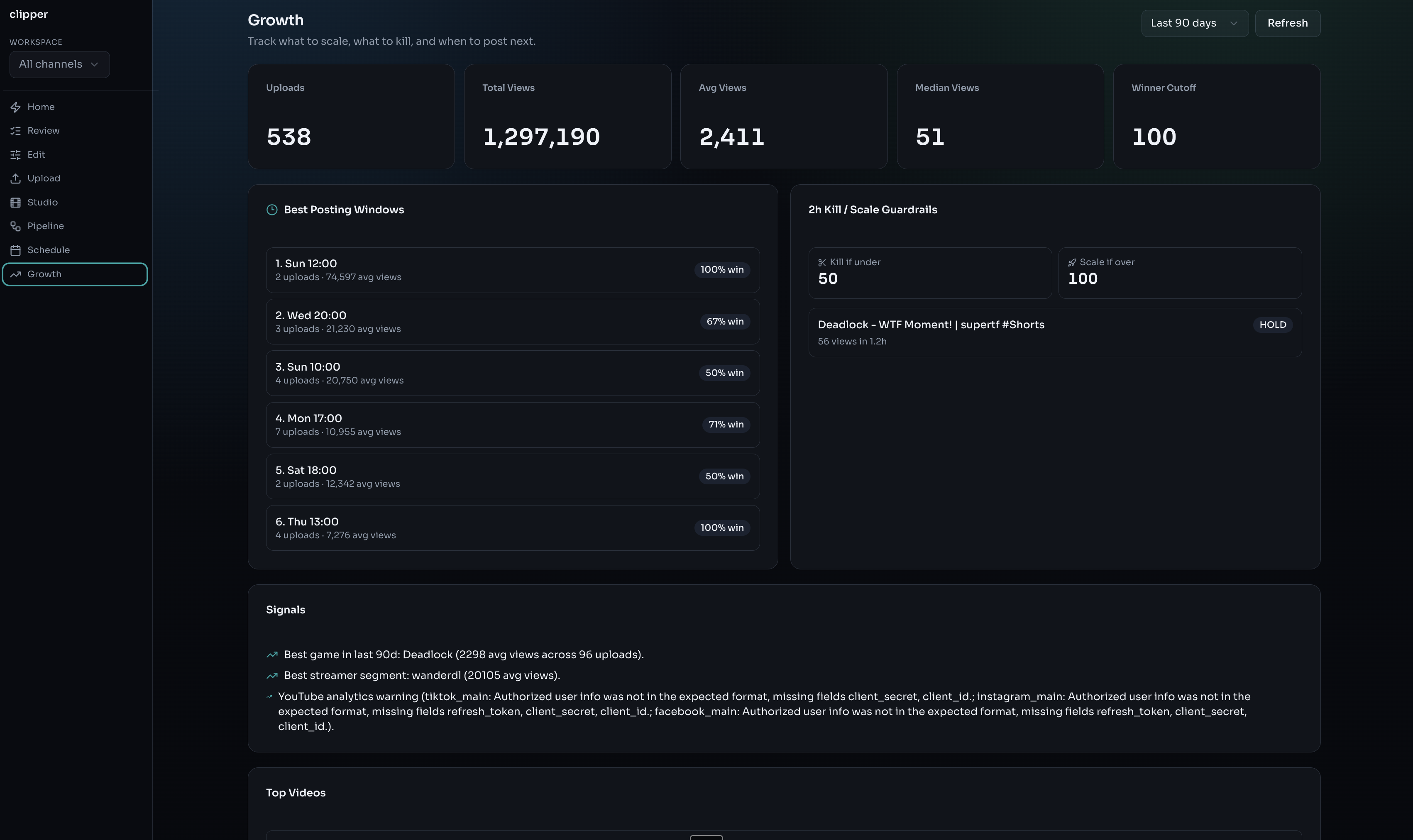Click the 2h Kill / Scale Guardrails heading
The height and width of the screenshot is (840, 1413).
[873, 210]
